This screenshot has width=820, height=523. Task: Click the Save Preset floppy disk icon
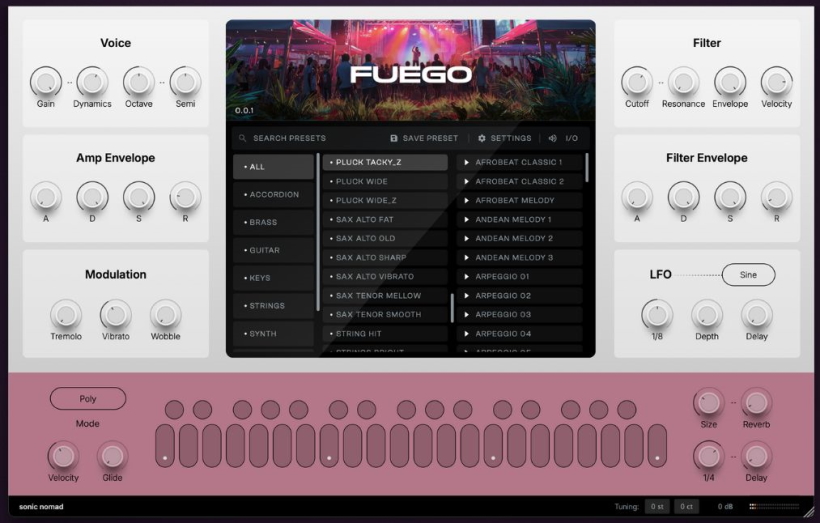click(x=394, y=139)
